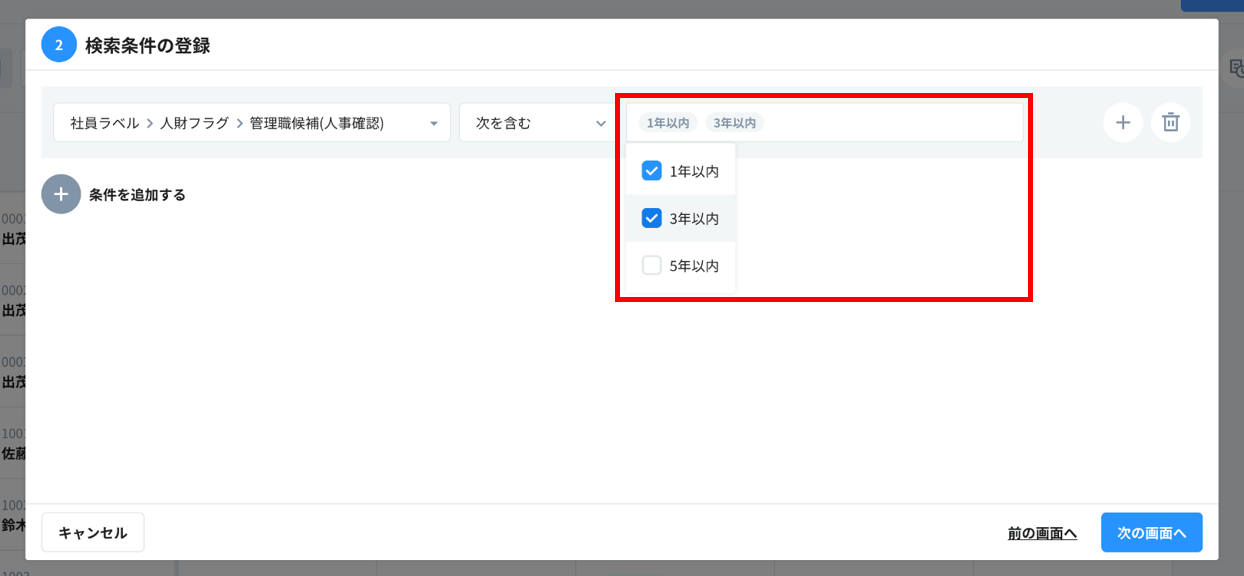Screen dimensions: 1244x576
Task: Go back via the 前の画面へ link
Action: coord(1042,533)
